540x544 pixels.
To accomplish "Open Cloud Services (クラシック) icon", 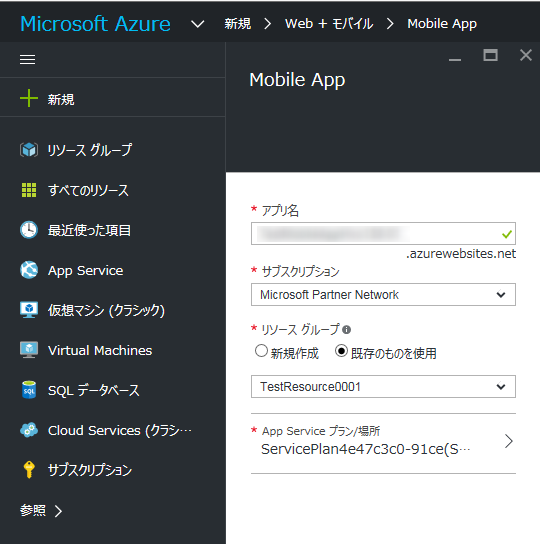I will click(29, 430).
